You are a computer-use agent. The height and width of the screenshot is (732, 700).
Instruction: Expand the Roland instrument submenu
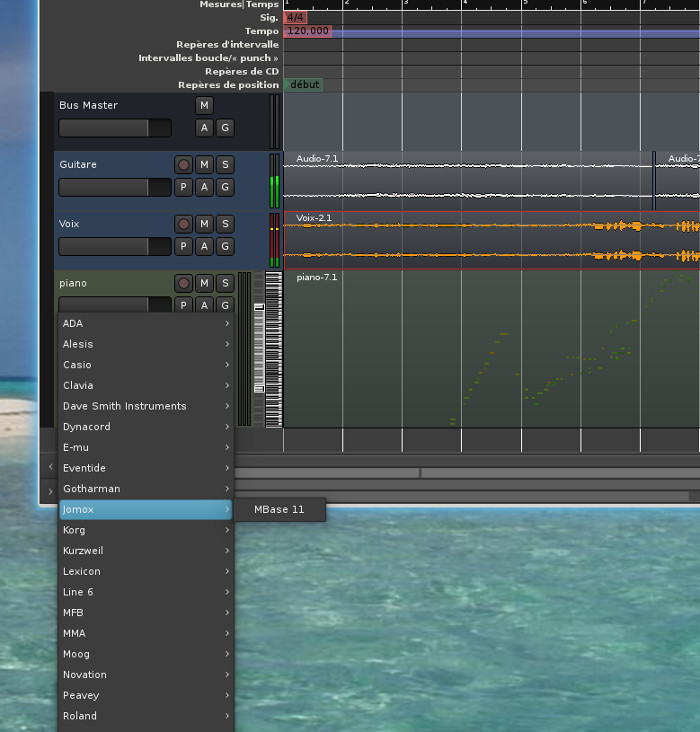click(x=146, y=716)
